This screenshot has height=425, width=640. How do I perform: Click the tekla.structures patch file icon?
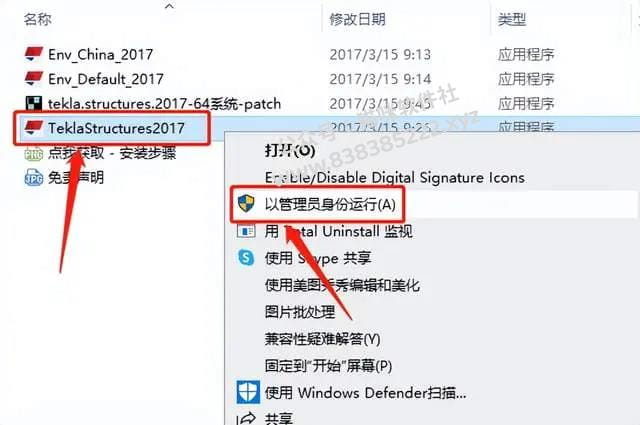point(33,103)
